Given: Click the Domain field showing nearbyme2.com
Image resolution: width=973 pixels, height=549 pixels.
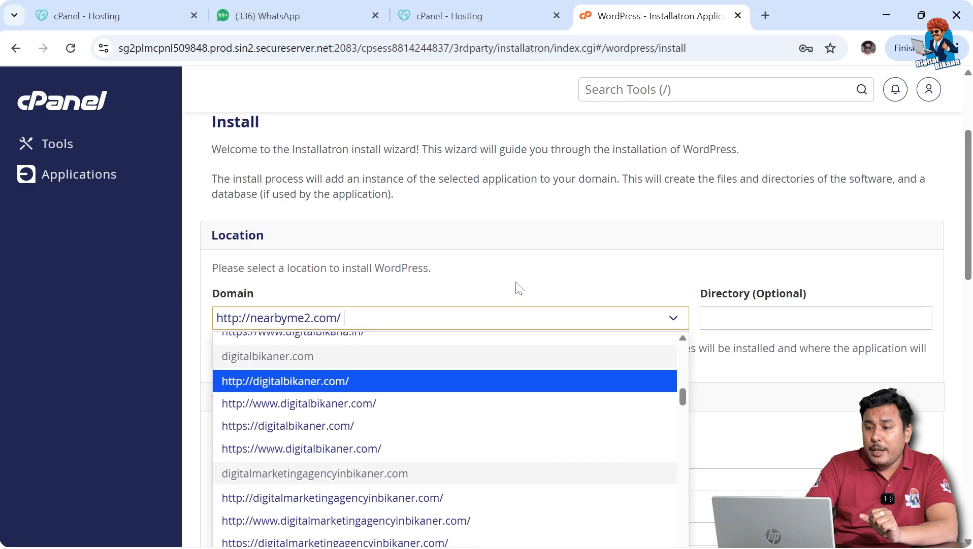Looking at the screenshot, I should [x=450, y=318].
